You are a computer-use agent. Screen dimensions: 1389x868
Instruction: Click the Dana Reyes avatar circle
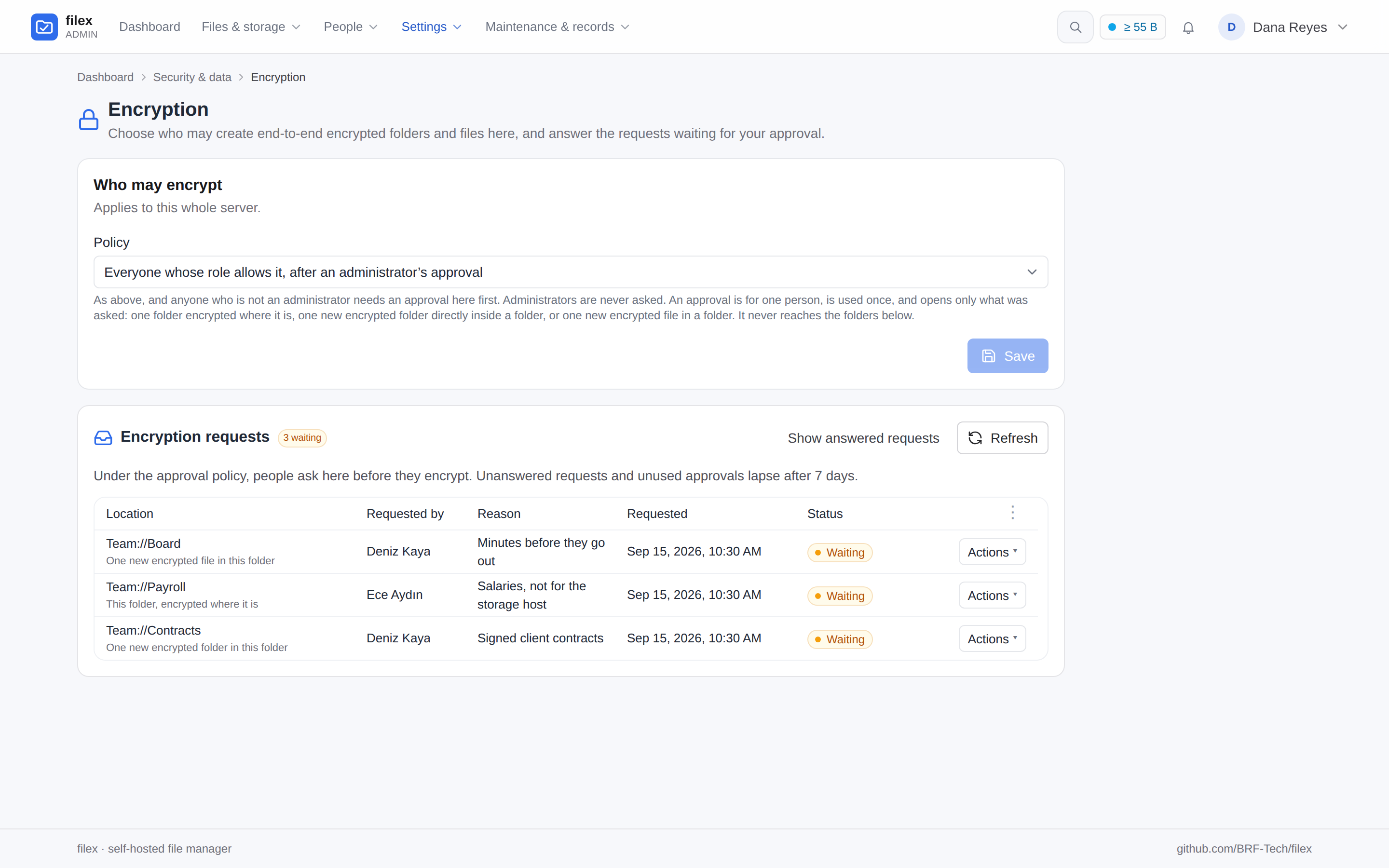1231,27
